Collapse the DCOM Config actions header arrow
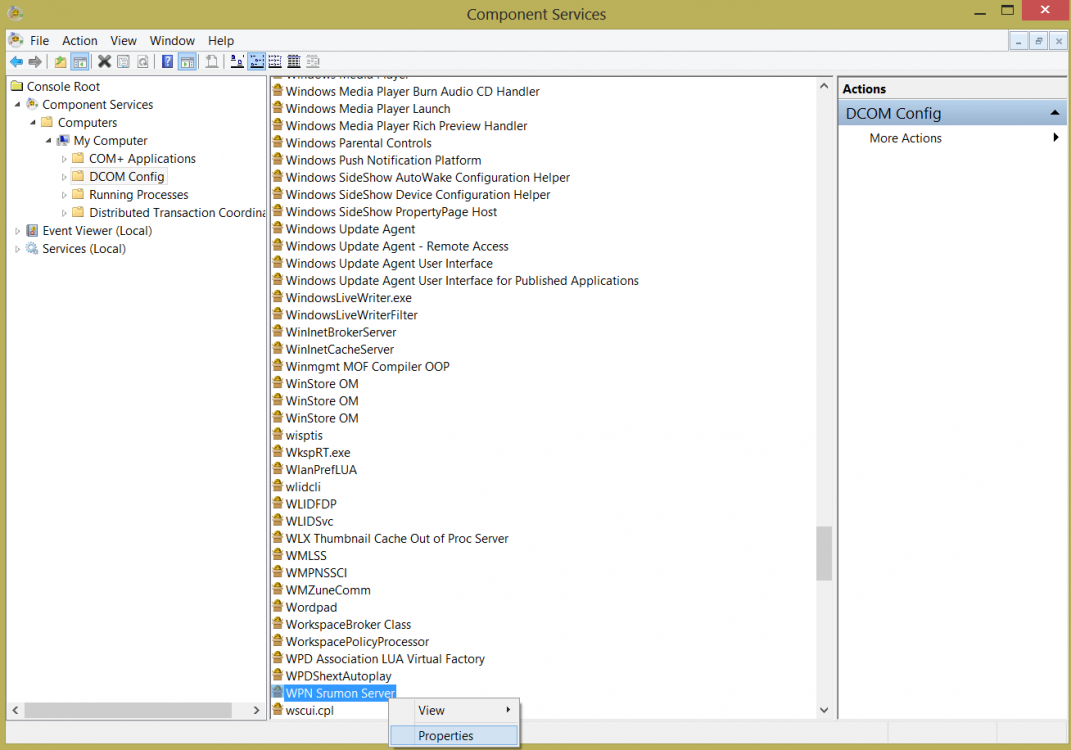This screenshot has width=1071, height=750. [x=1055, y=113]
